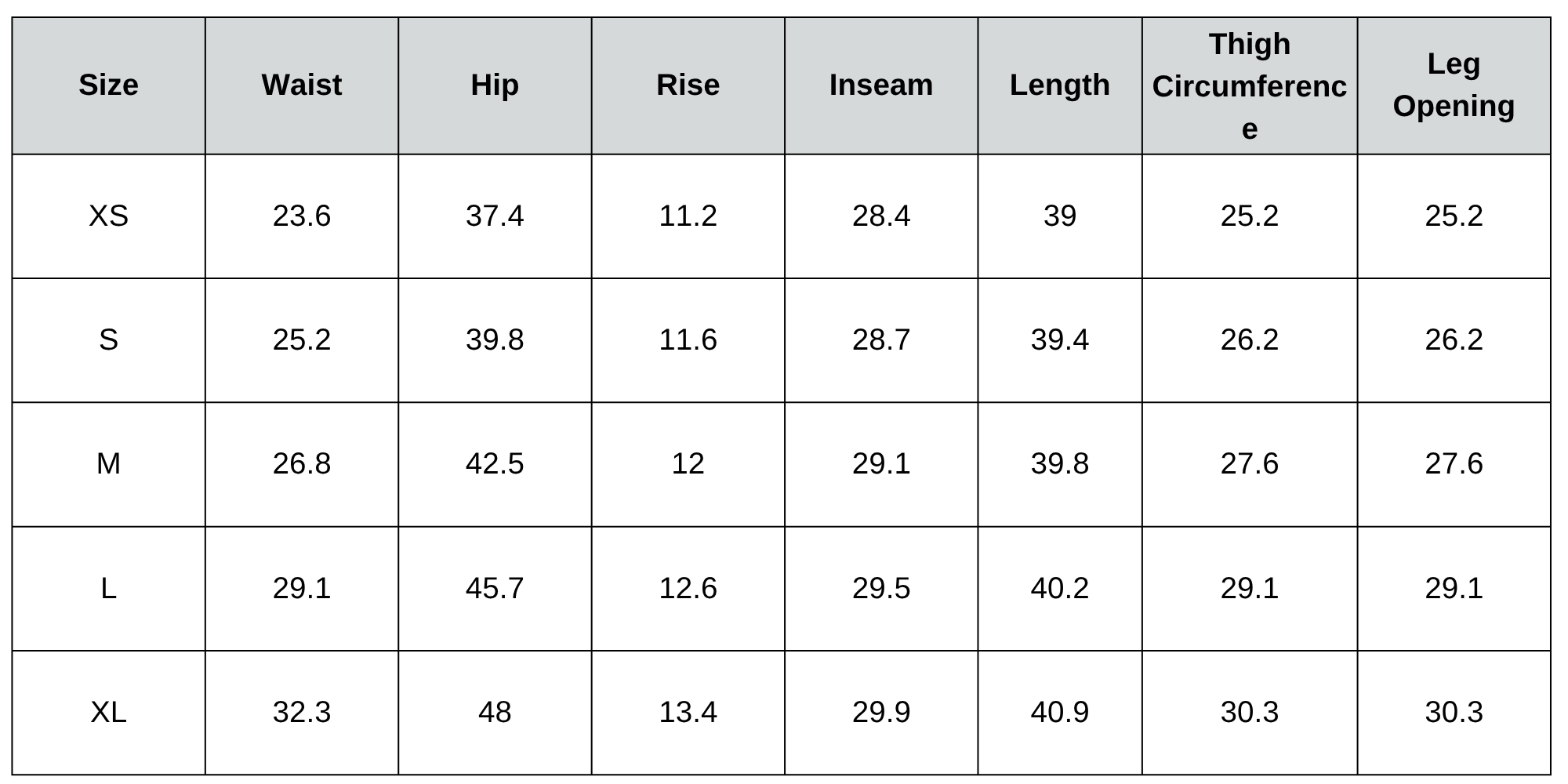Select waist value 23.6 for XS
1568x784 pixels.
tap(302, 216)
